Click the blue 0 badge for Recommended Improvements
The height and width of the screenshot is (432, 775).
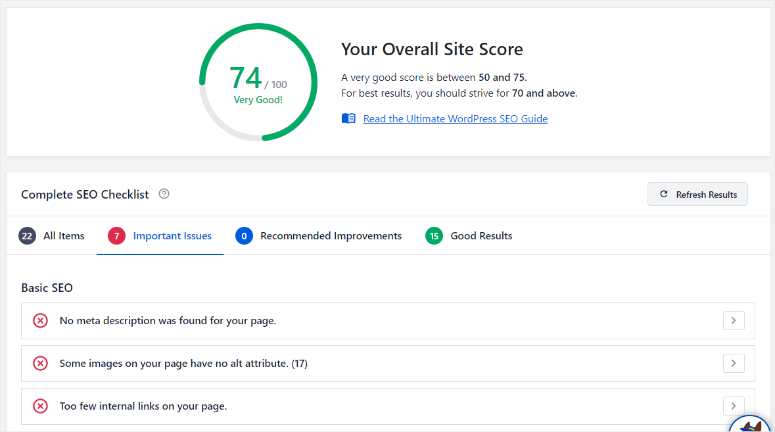[244, 236]
